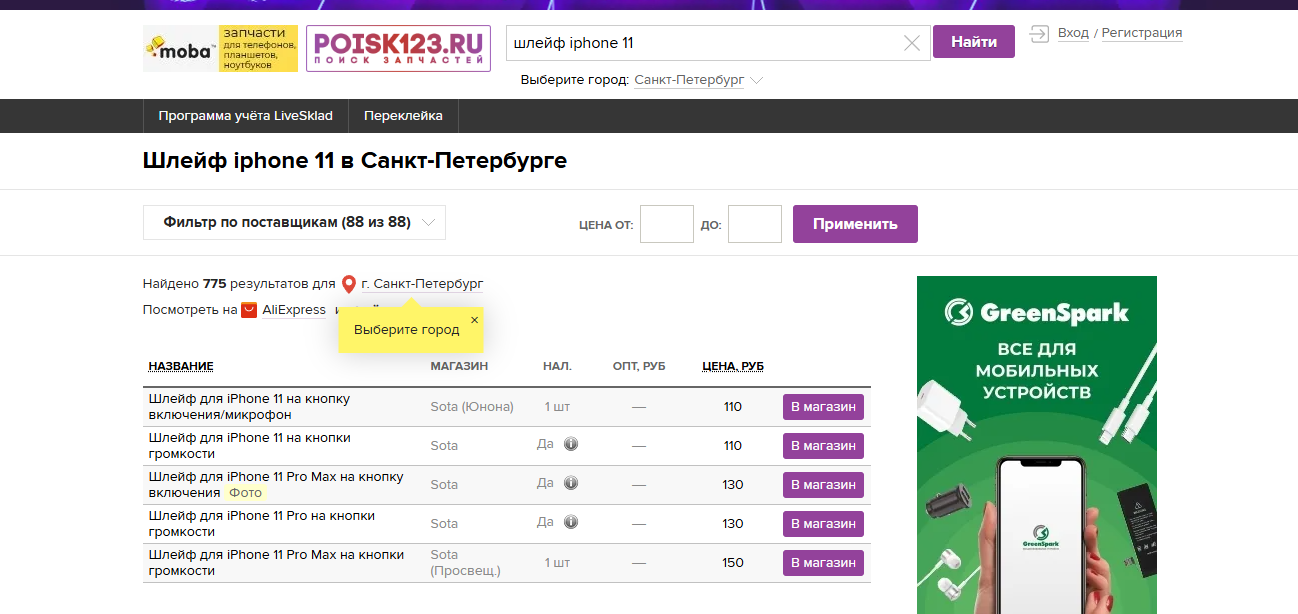Image resolution: width=1298 pixels, height=614 pixels.
Task: Focus the ЦЕНА ОТ input field
Action: coord(667,224)
